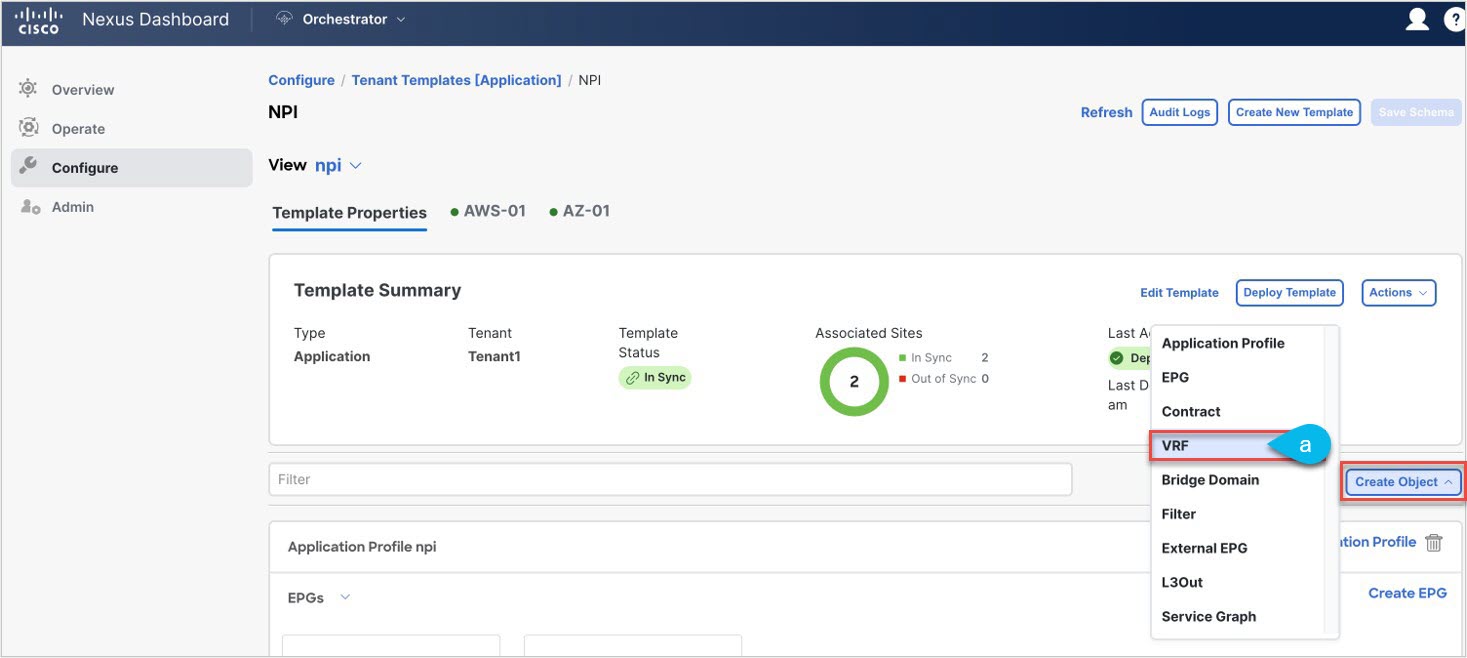Delete Application Profile npi with trash icon
1467x658 pixels.
1434,543
